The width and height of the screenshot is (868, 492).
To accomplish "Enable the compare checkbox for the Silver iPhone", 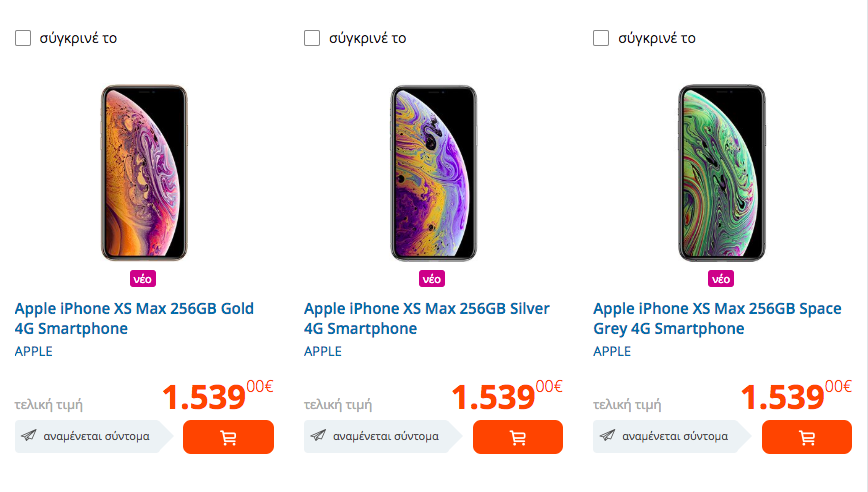I will click(x=312, y=38).
